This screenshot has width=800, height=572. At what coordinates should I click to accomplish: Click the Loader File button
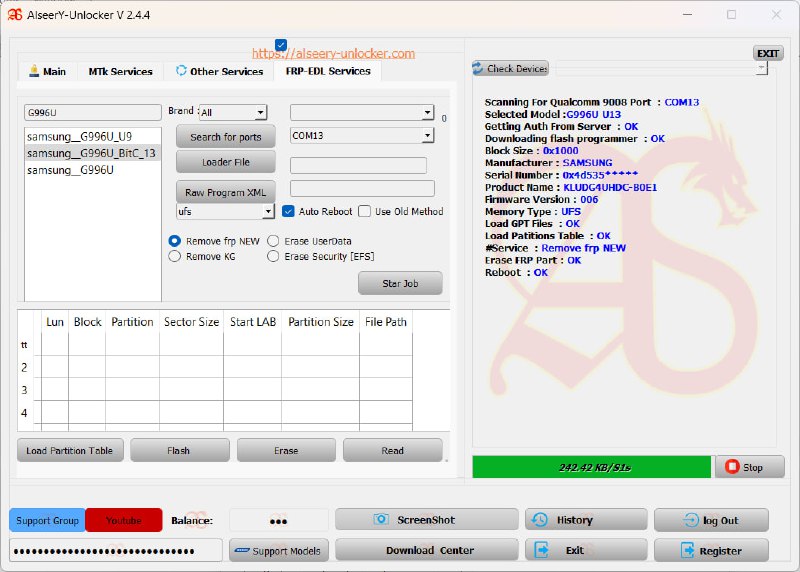coord(226,162)
